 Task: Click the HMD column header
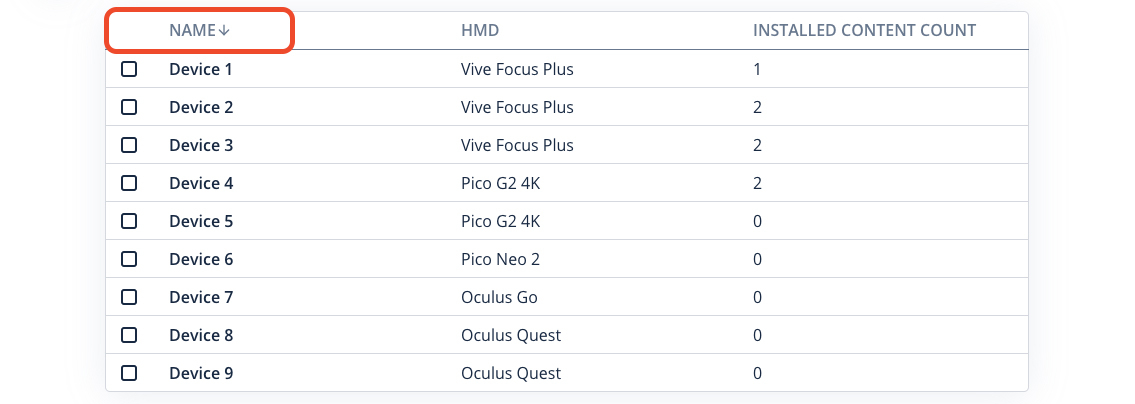point(480,30)
